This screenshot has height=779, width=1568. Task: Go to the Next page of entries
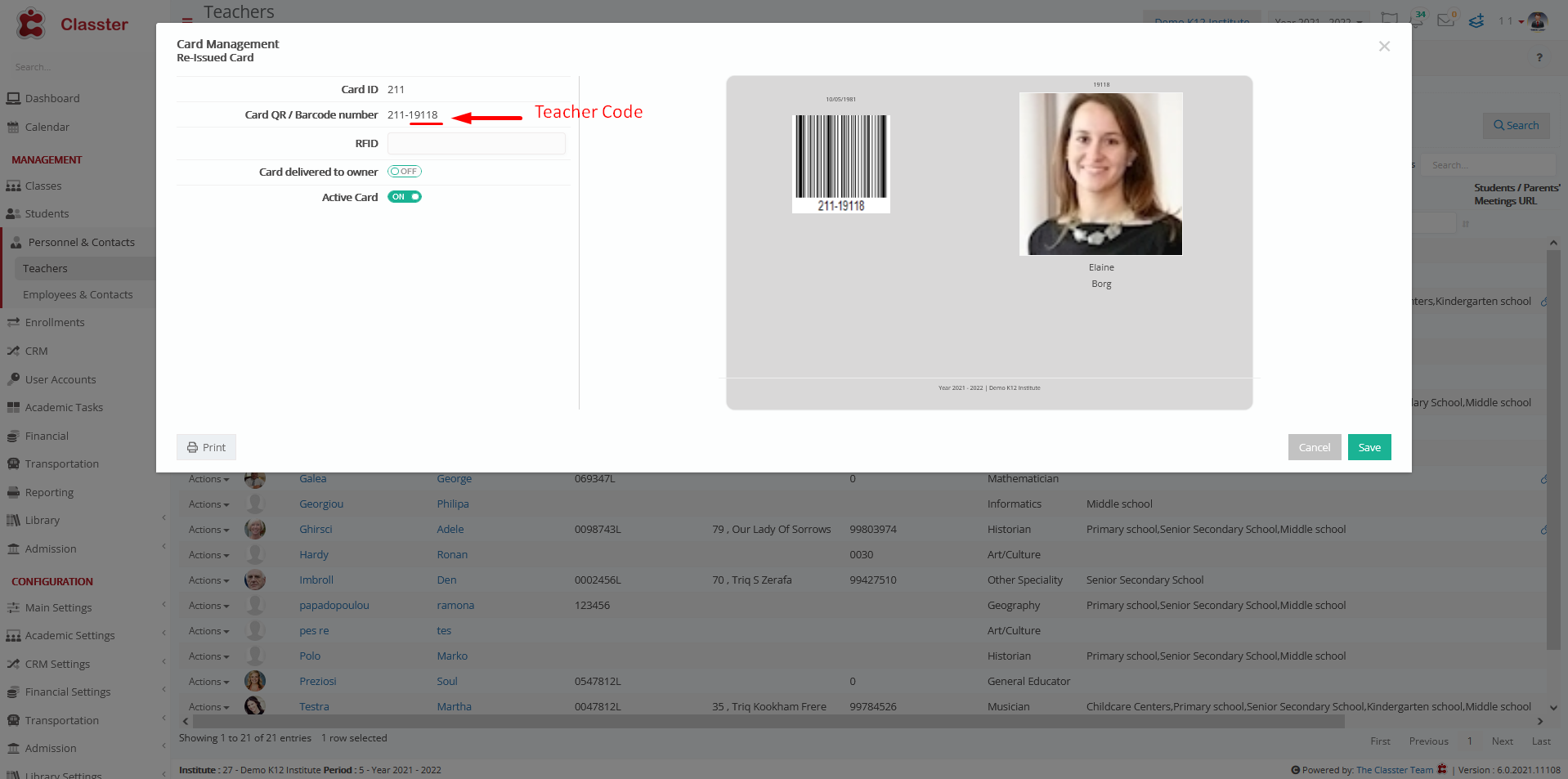[1503, 741]
